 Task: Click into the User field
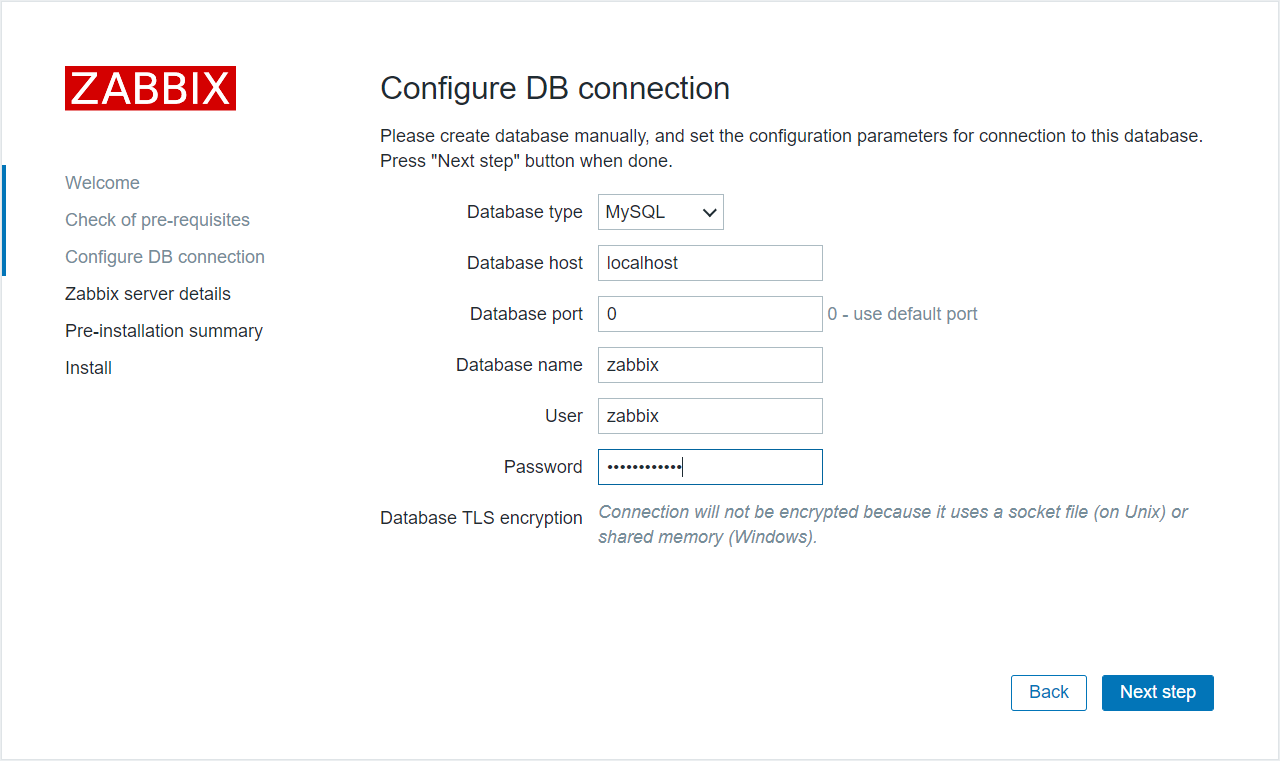coord(710,416)
